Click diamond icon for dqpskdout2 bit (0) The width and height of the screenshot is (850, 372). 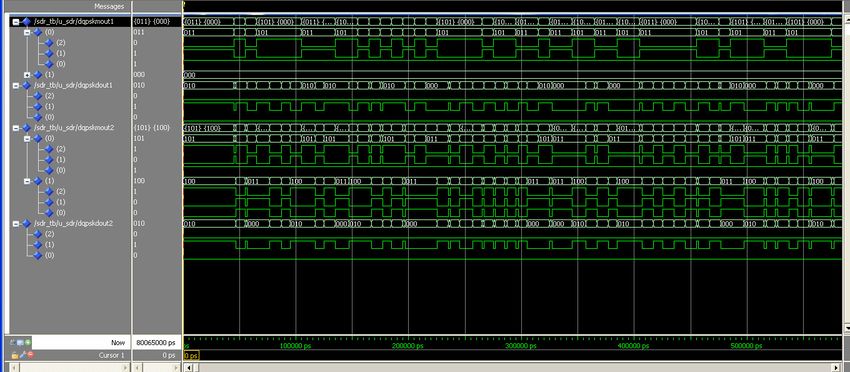point(37,255)
